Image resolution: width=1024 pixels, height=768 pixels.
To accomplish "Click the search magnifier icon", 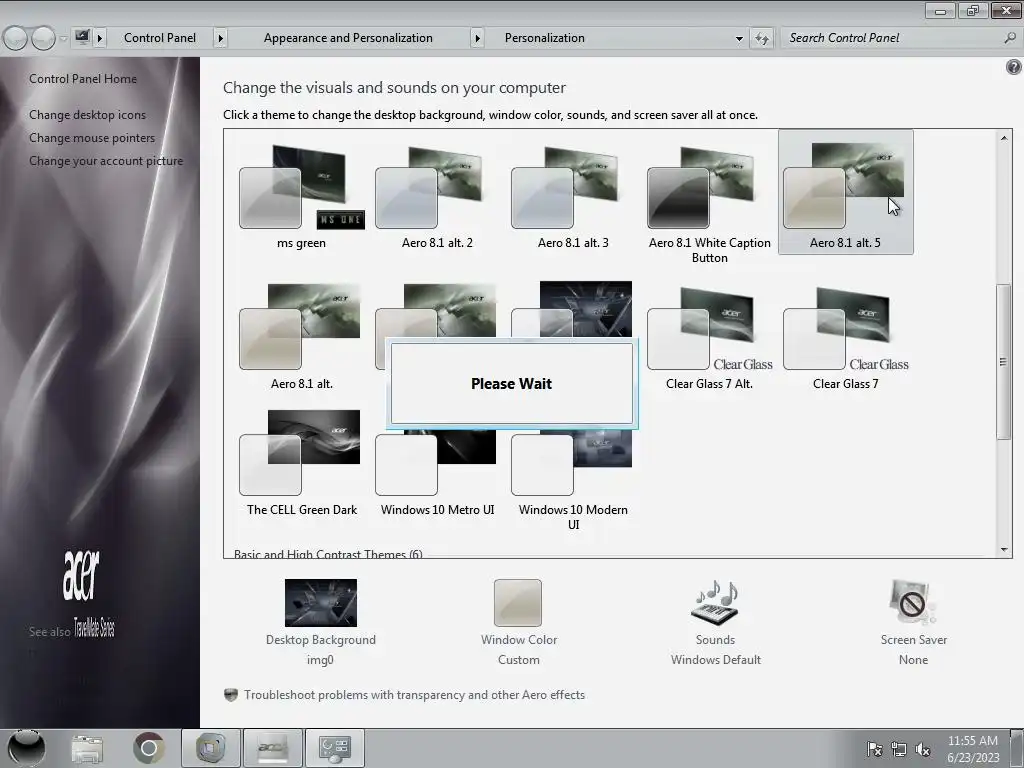I will [x=1010, y=38].
